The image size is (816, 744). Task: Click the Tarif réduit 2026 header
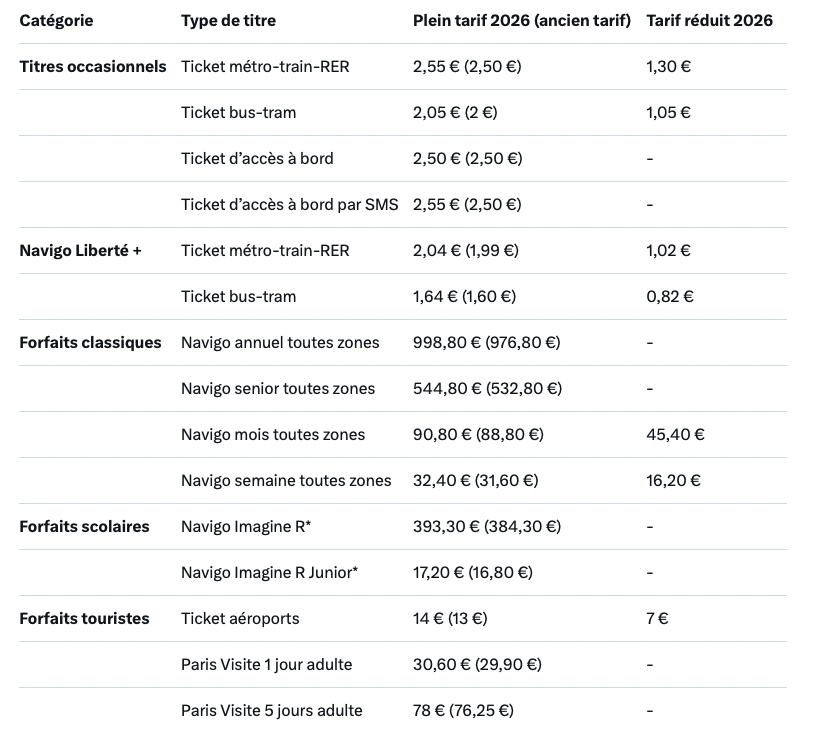point(709,20)
